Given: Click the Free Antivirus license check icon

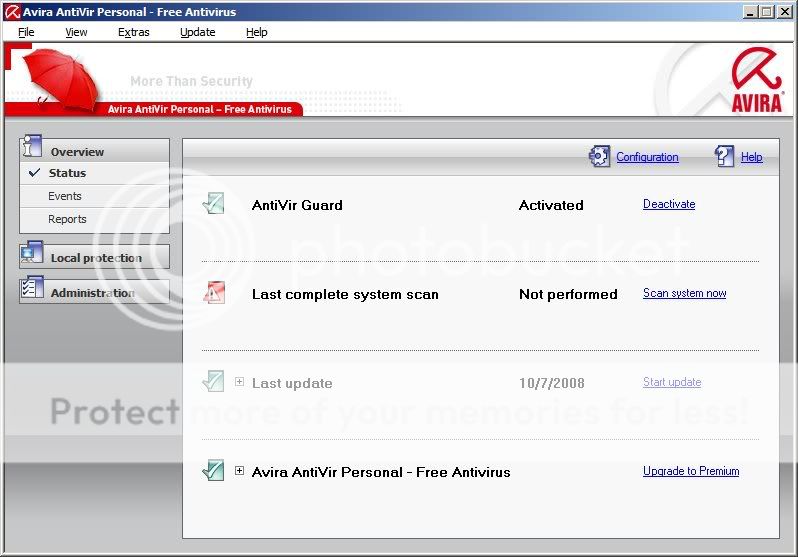Looking at the screenshot, I should coord(213,470).
